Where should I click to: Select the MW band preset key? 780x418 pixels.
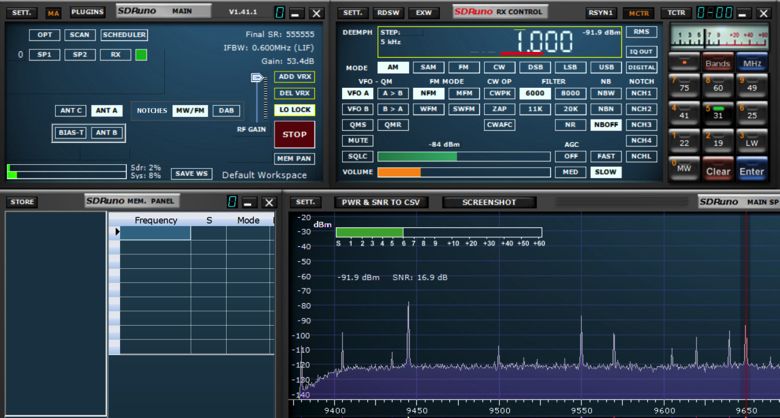(684, 169)
